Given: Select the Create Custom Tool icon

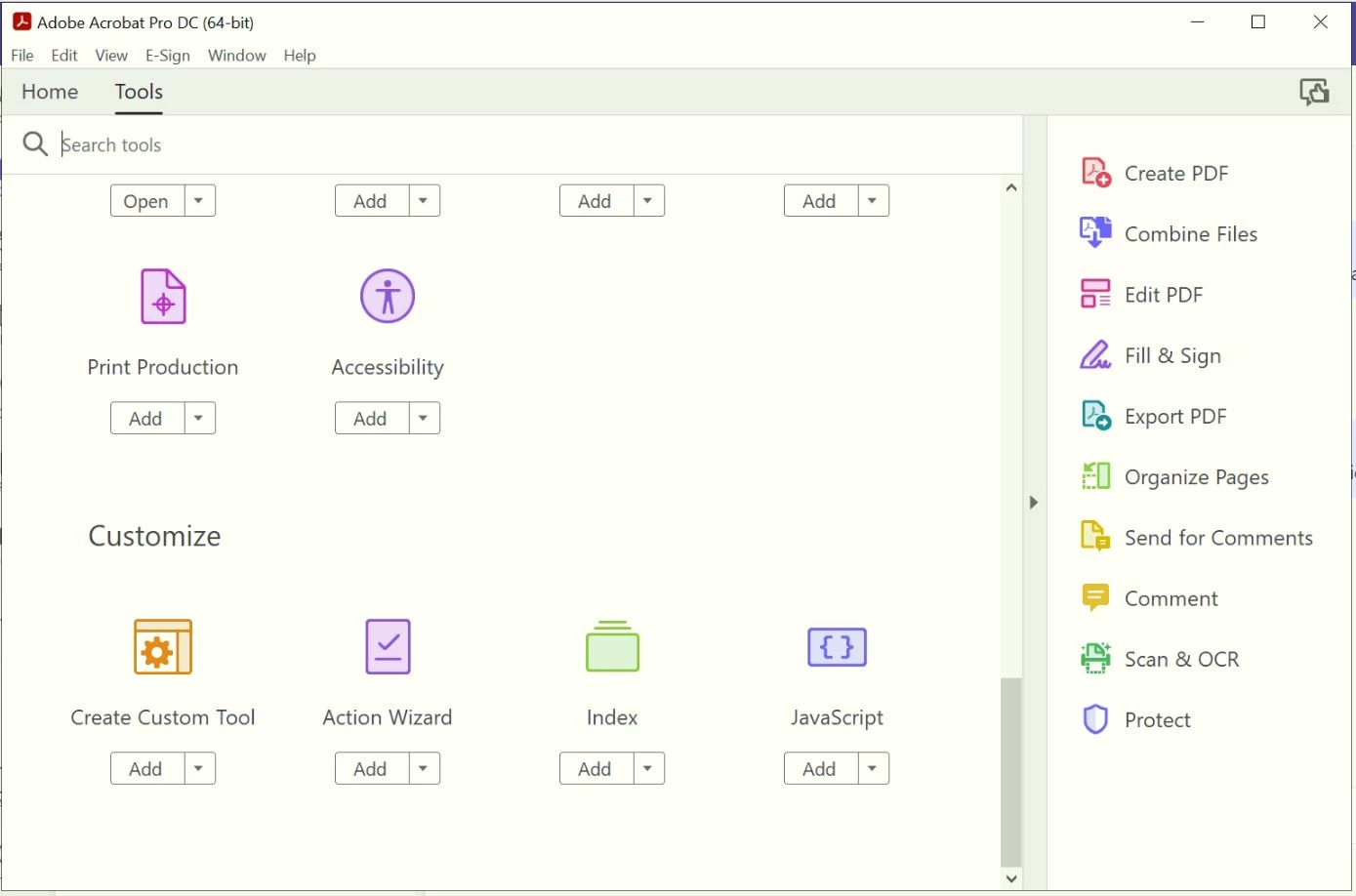Looking at the screenshot, I should click(163, 646).
